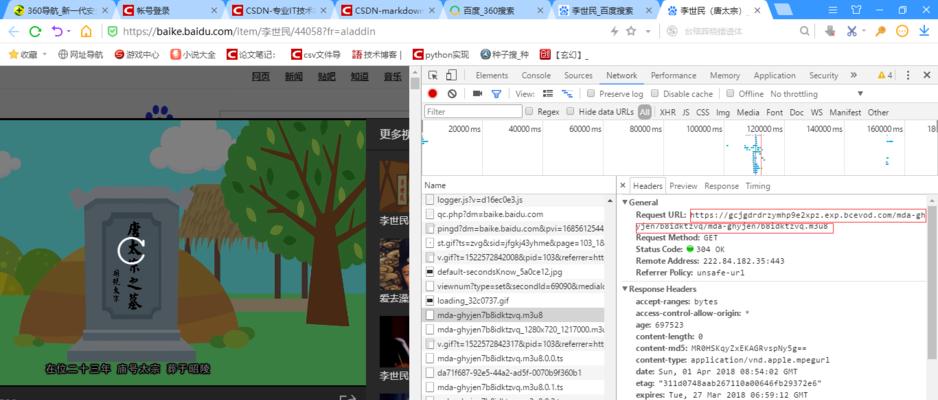Click the purple undo/restore page icon
This screenshot has width=938, height=400.
point(57,31)
